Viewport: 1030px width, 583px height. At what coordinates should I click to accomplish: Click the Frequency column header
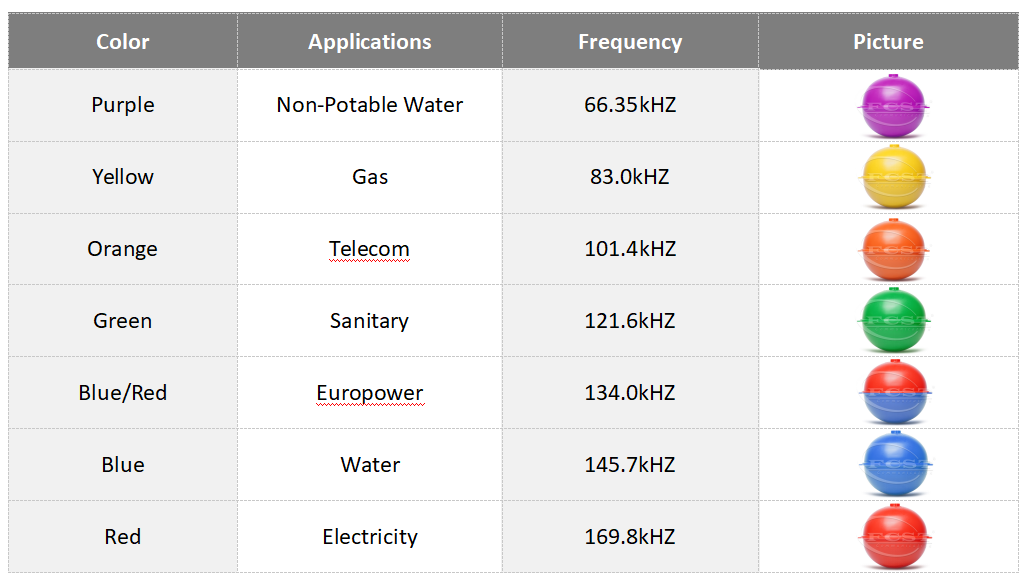click(630, 42)
